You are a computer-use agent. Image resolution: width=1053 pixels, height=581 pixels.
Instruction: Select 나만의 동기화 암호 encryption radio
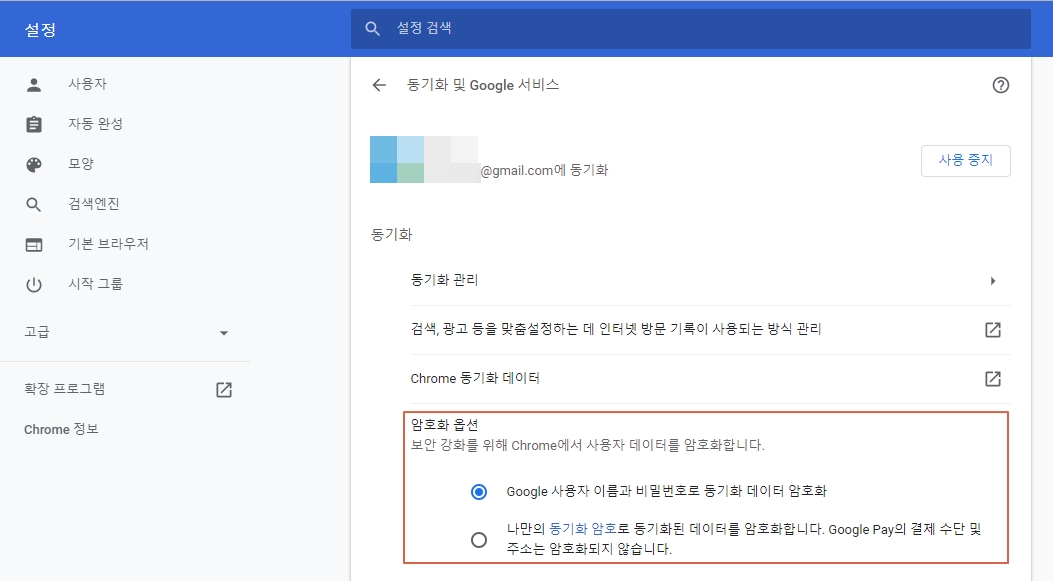coord(479,539)
